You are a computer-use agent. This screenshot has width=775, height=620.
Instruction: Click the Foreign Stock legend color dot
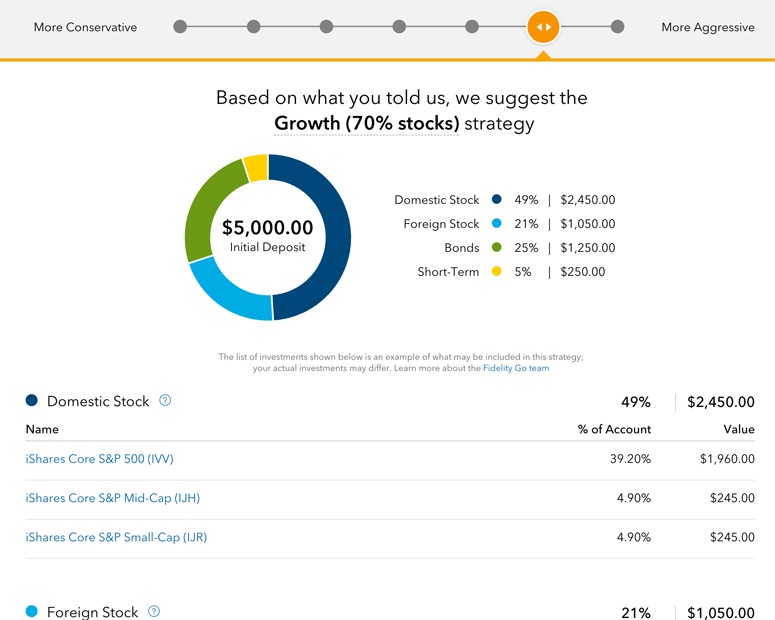click(x=497, y=223)
